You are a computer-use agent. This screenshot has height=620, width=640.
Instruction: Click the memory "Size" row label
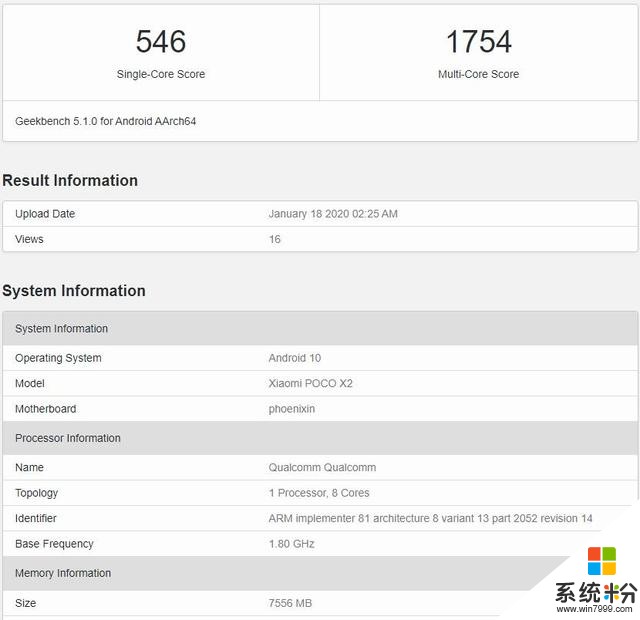25,603
